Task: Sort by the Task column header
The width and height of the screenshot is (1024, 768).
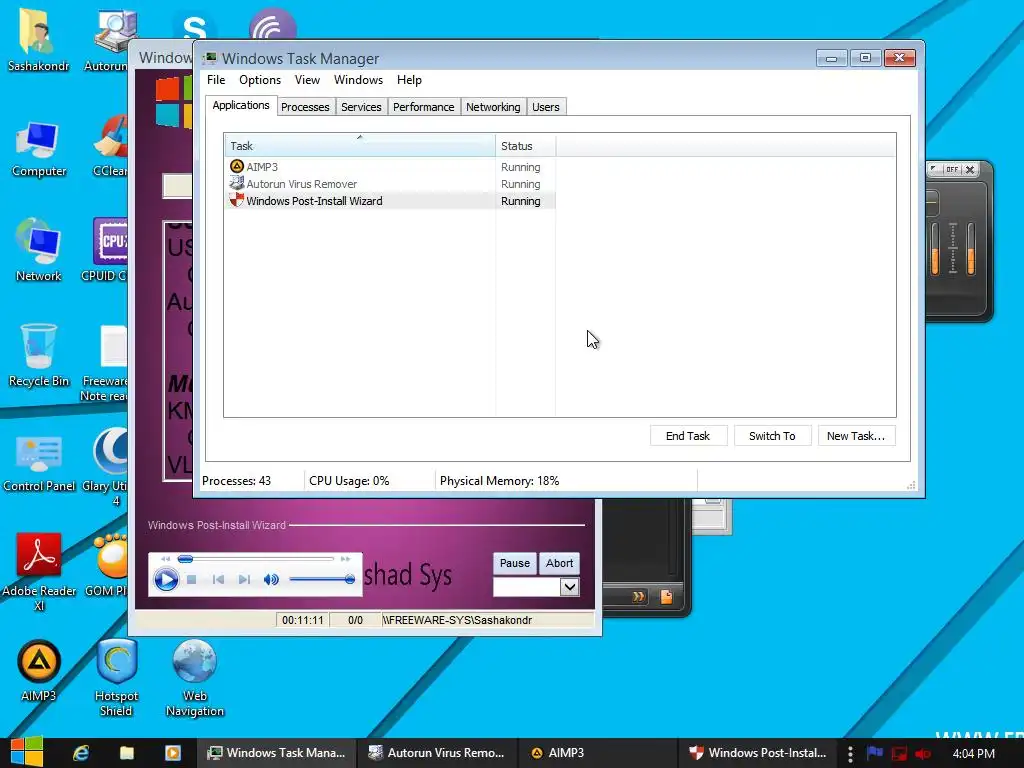Action: [360, 146]
